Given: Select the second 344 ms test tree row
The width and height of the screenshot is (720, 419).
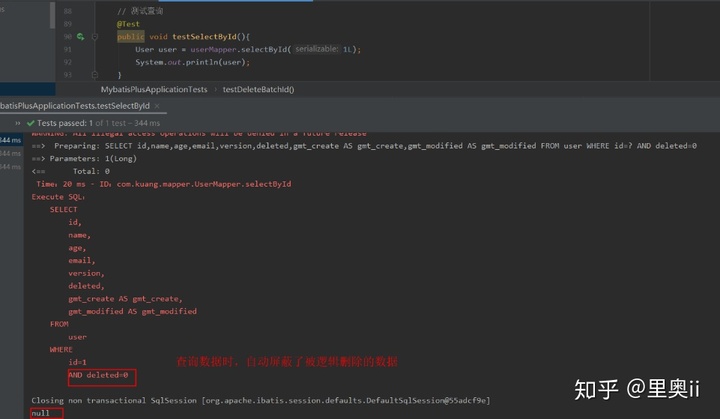Looking at the screenshot, I should [x=11, y=153].
